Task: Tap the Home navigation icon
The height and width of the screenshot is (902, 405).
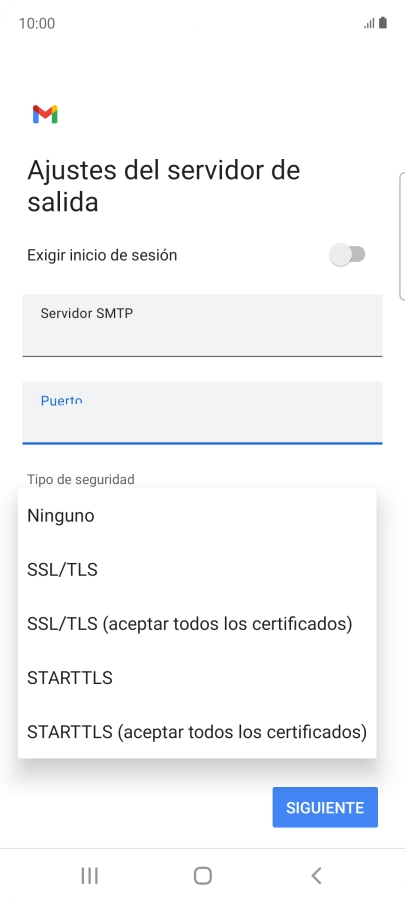Action: (202, 876)
